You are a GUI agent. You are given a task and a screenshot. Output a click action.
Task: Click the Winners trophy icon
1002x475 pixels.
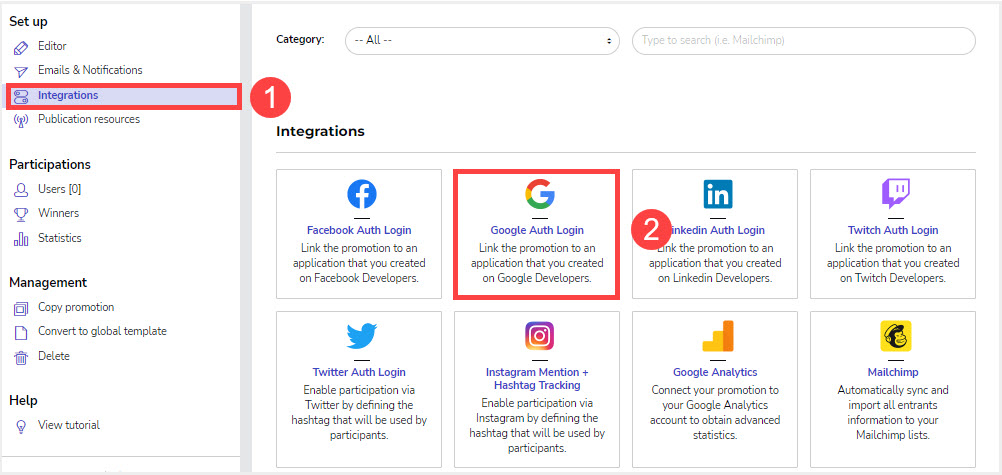(21, 214)
